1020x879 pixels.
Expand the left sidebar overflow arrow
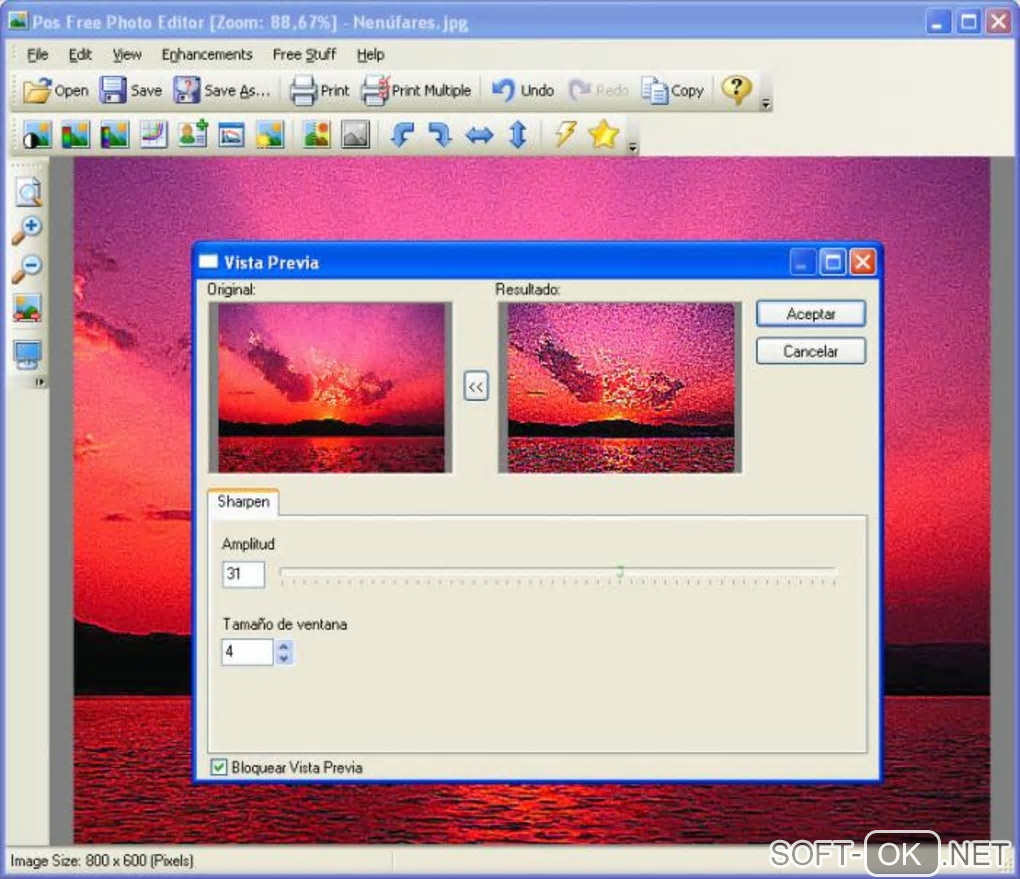pyautogui.click(x=40, y=382)
